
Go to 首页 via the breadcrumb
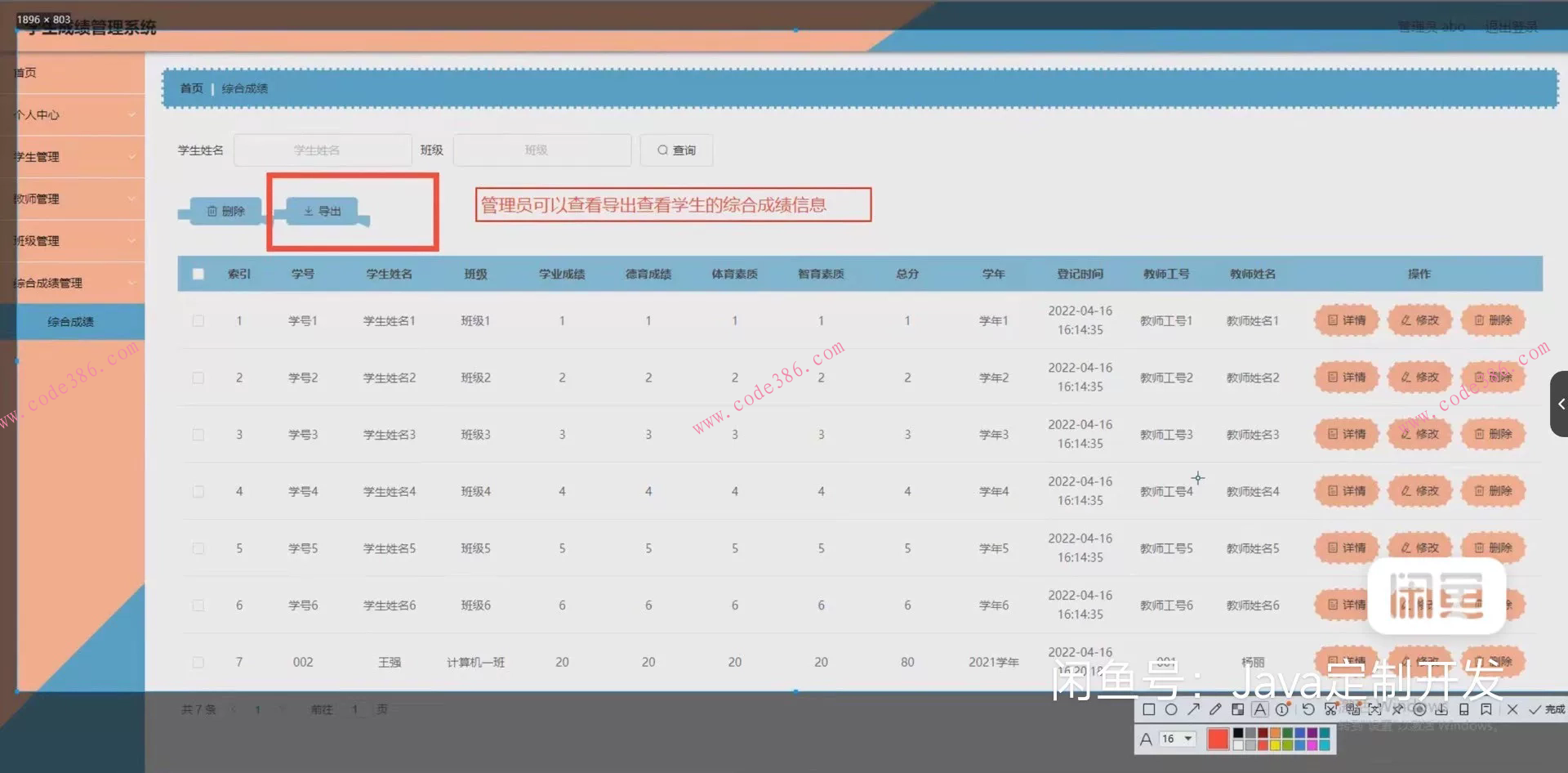coord(191,88)
